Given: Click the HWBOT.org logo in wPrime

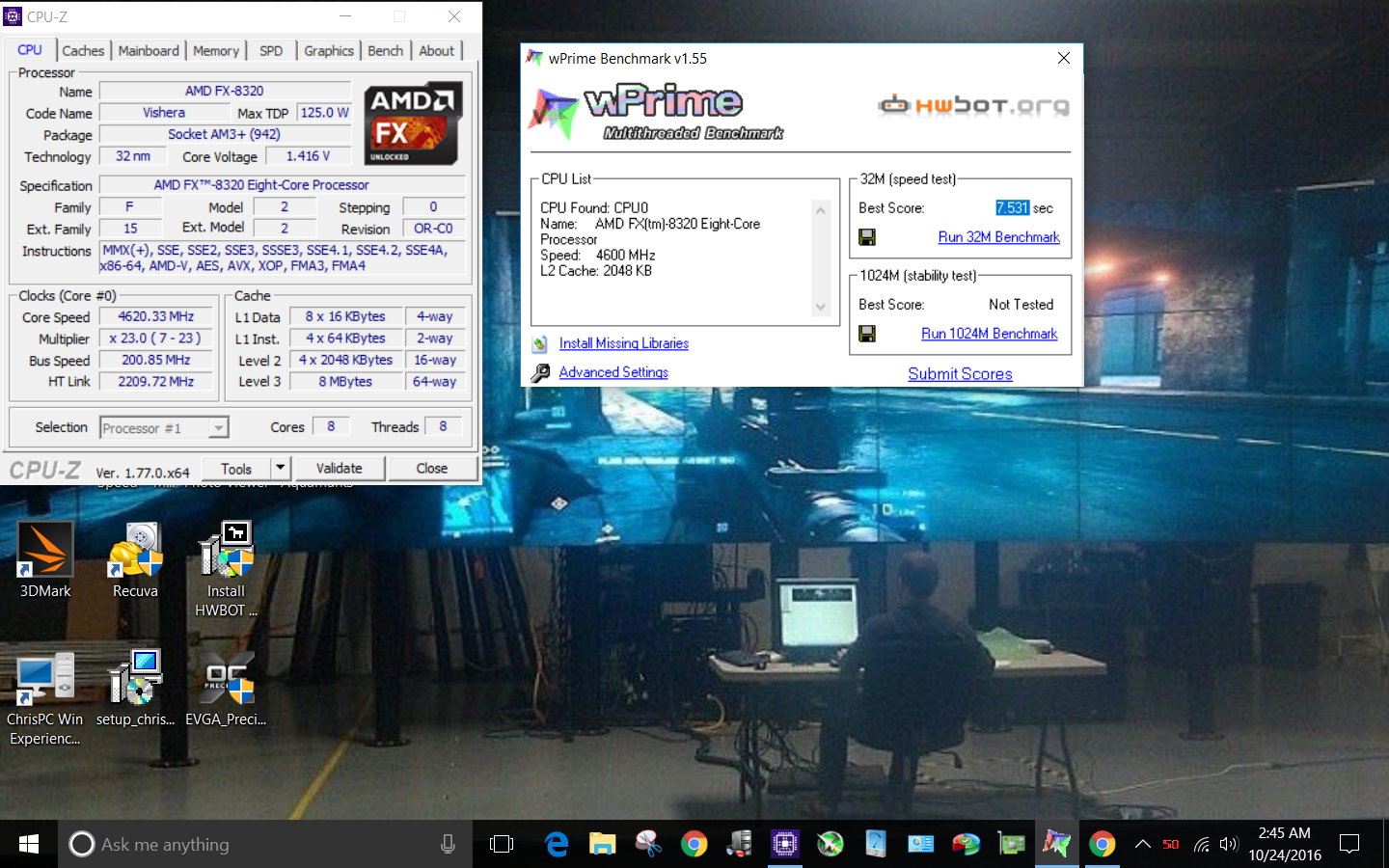Looking at the screenshot, I should (974, 105).
